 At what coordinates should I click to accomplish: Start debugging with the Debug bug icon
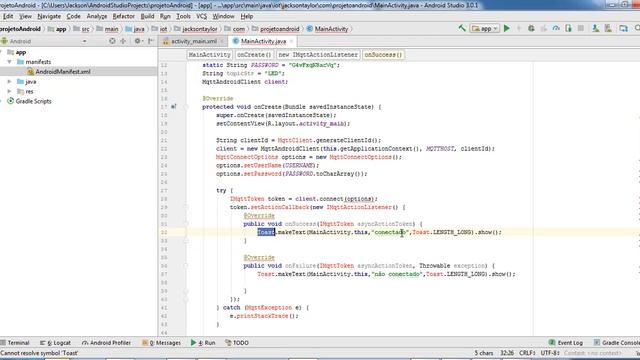coord(531,28)
